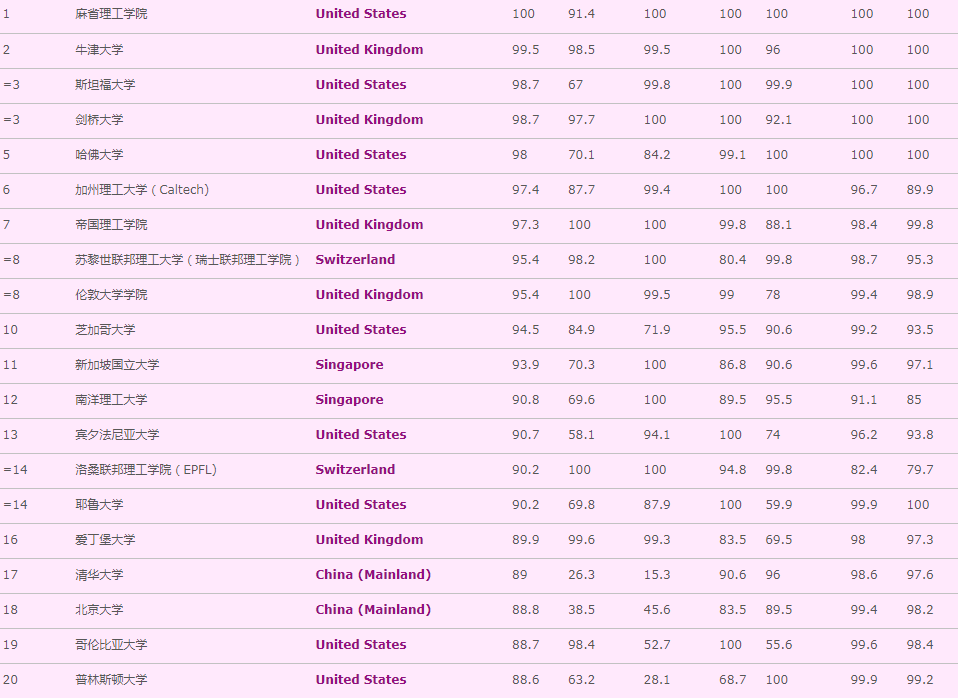Click score 58.1 in the 宾夕法尼亚大学 row
The image size is (959, 698).
tap(581, 434)
